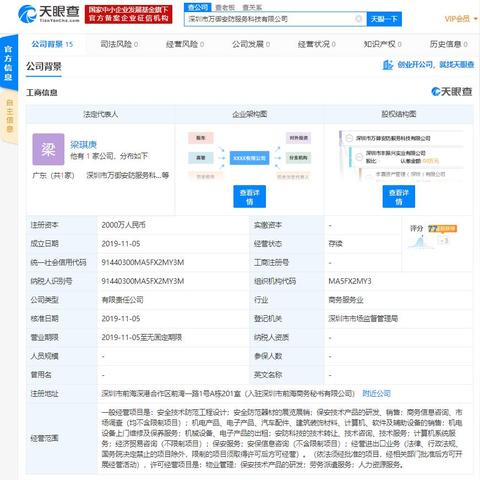Click the 法定代表人 column header
Screen dimensions: 480x480
(100, 114)
